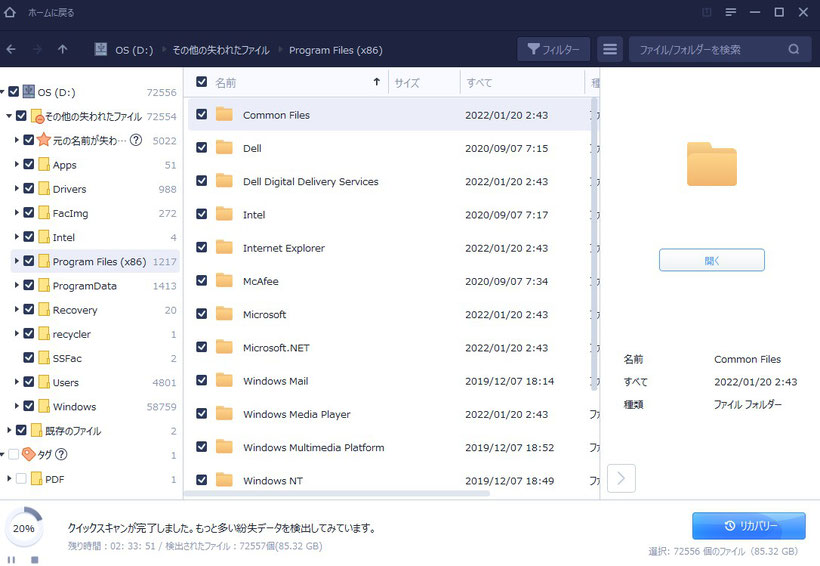The height and width of the screenshot is (566, 820).
Task: Click the 20% scan progress ring
Action: click(x=24, y=528)
